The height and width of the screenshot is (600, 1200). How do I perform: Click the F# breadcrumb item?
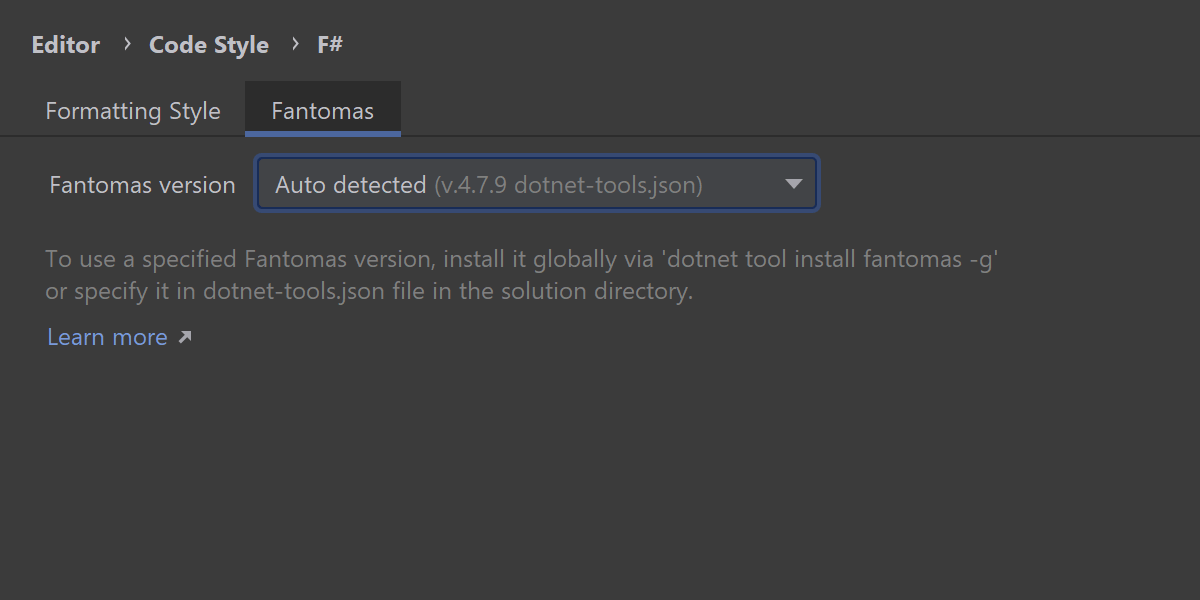(x=330, y=45)
